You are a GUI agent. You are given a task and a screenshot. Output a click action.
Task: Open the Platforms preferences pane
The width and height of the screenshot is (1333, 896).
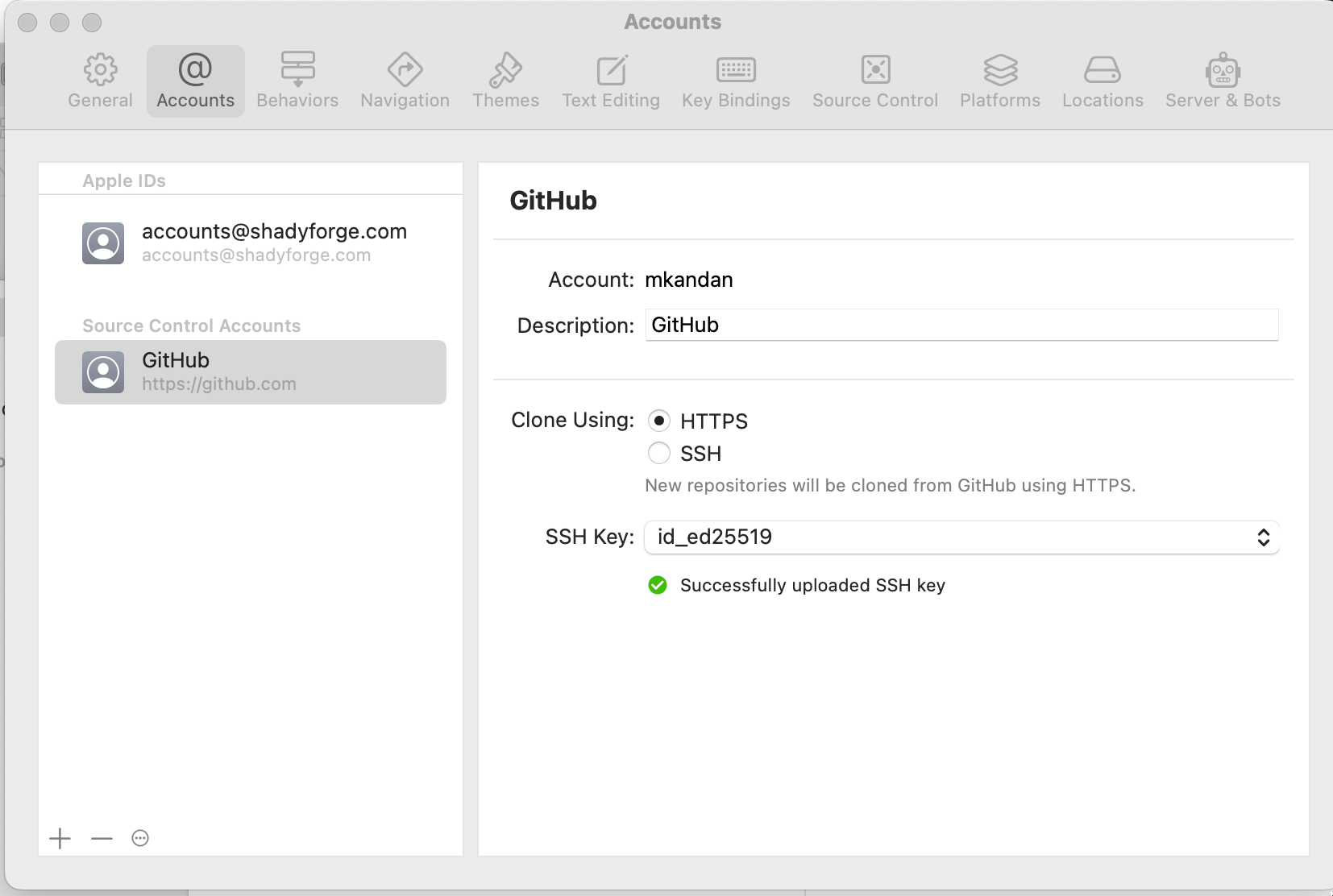(999, 81)
